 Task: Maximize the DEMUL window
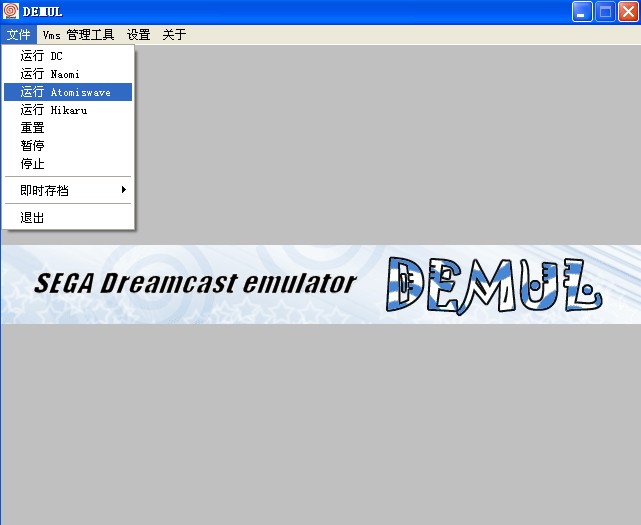click(605, 11)
